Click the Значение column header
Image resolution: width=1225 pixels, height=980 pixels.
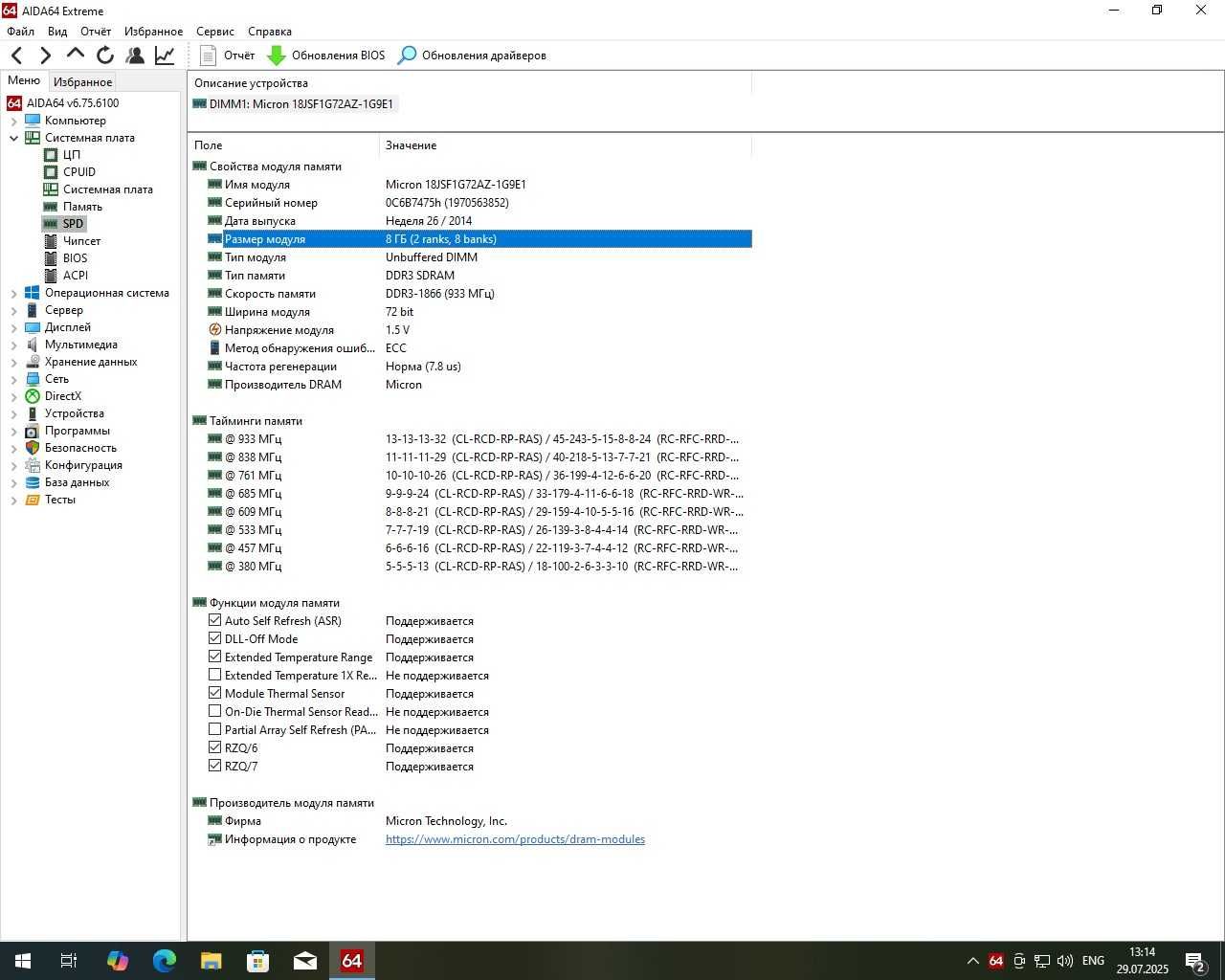pos(566,145)
